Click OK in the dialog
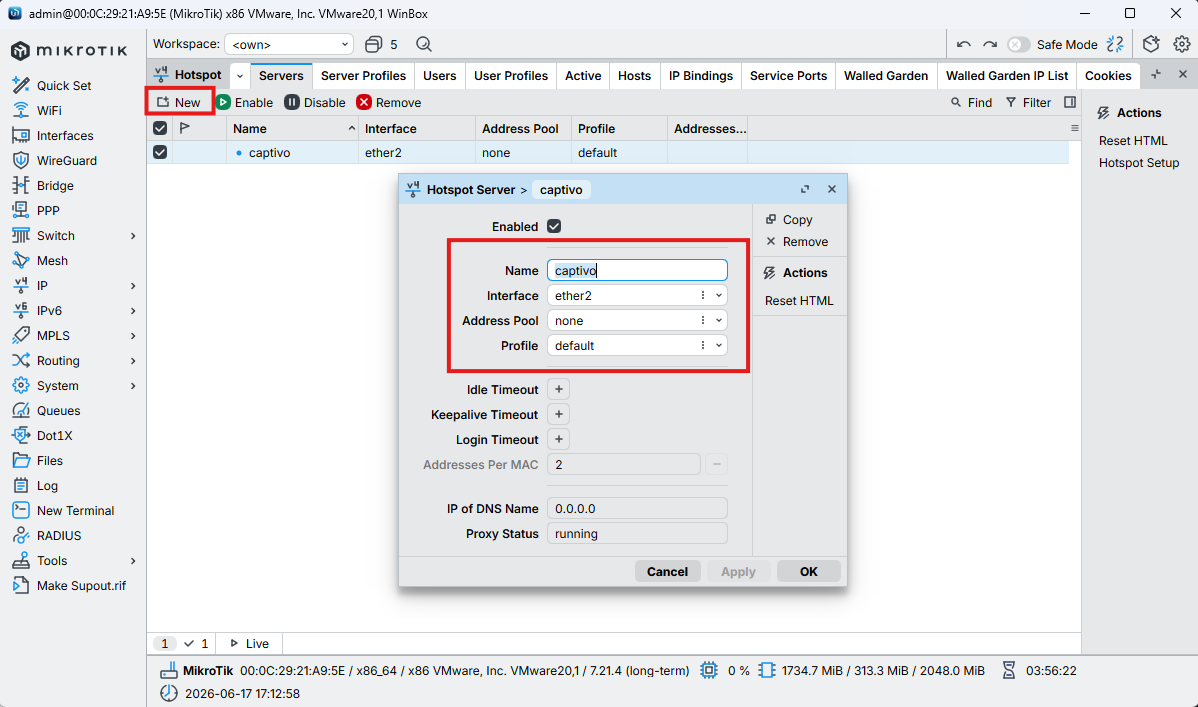 (808, 572)
